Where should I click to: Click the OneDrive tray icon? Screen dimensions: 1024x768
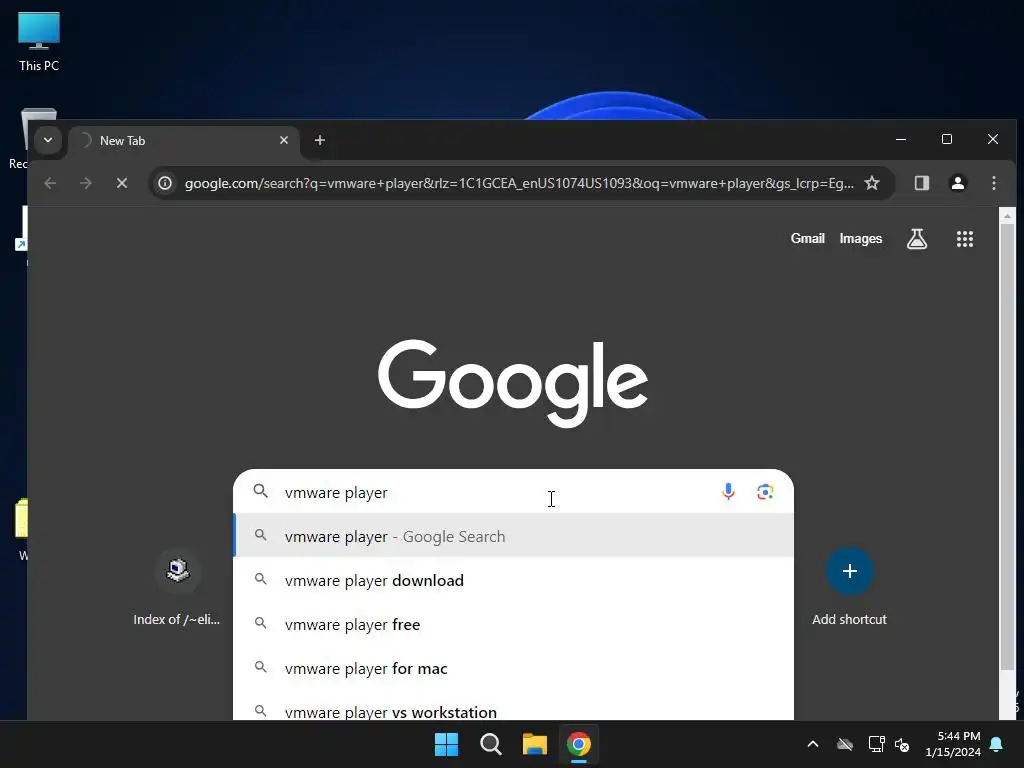click(844, 744)
